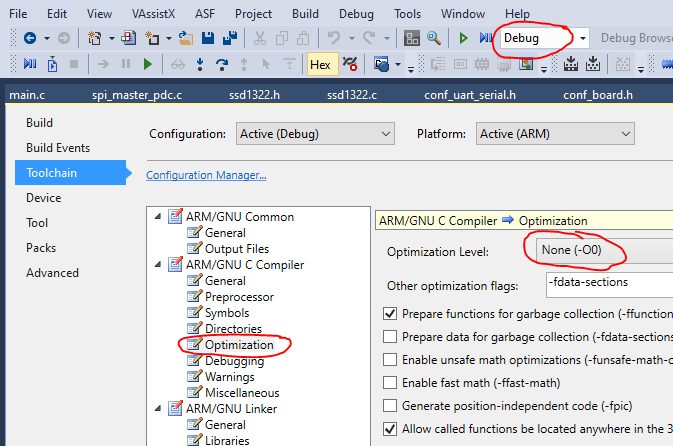This screenshot has width=673, height=446.
Task: Collapse the ARM/GNU C Compiler tree node
Action: pos(159,265)
